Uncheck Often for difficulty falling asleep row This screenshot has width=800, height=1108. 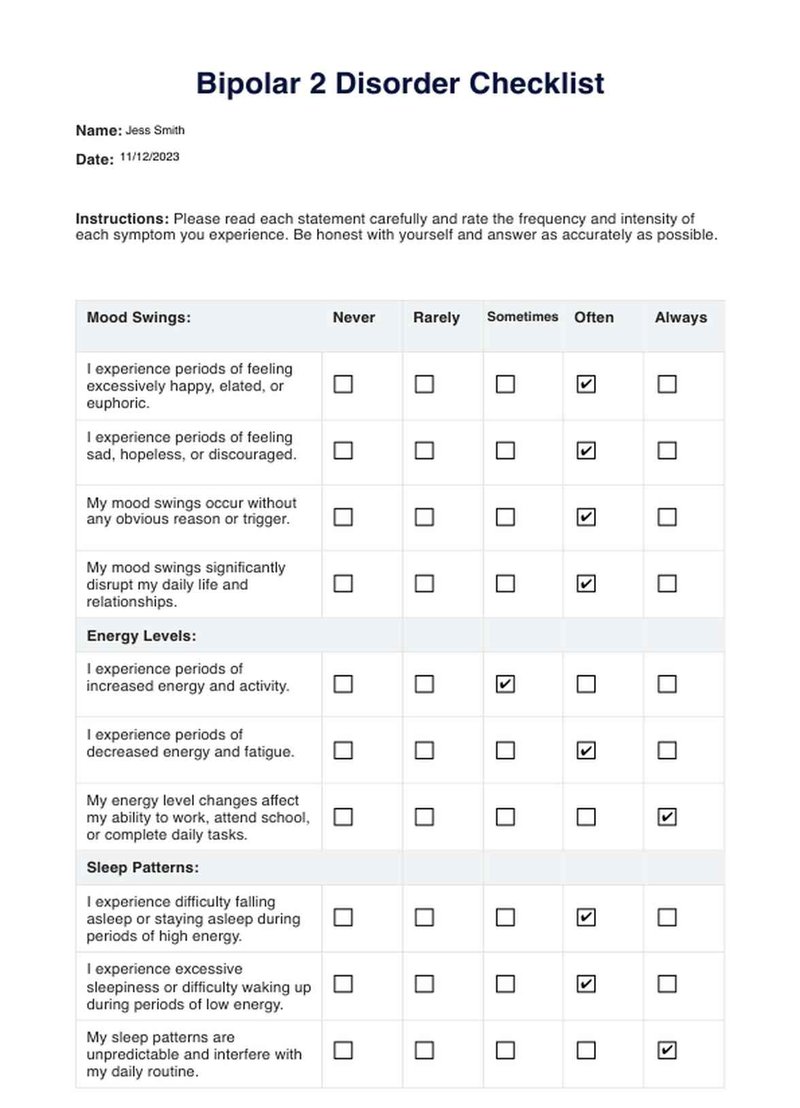coord(586,917)
